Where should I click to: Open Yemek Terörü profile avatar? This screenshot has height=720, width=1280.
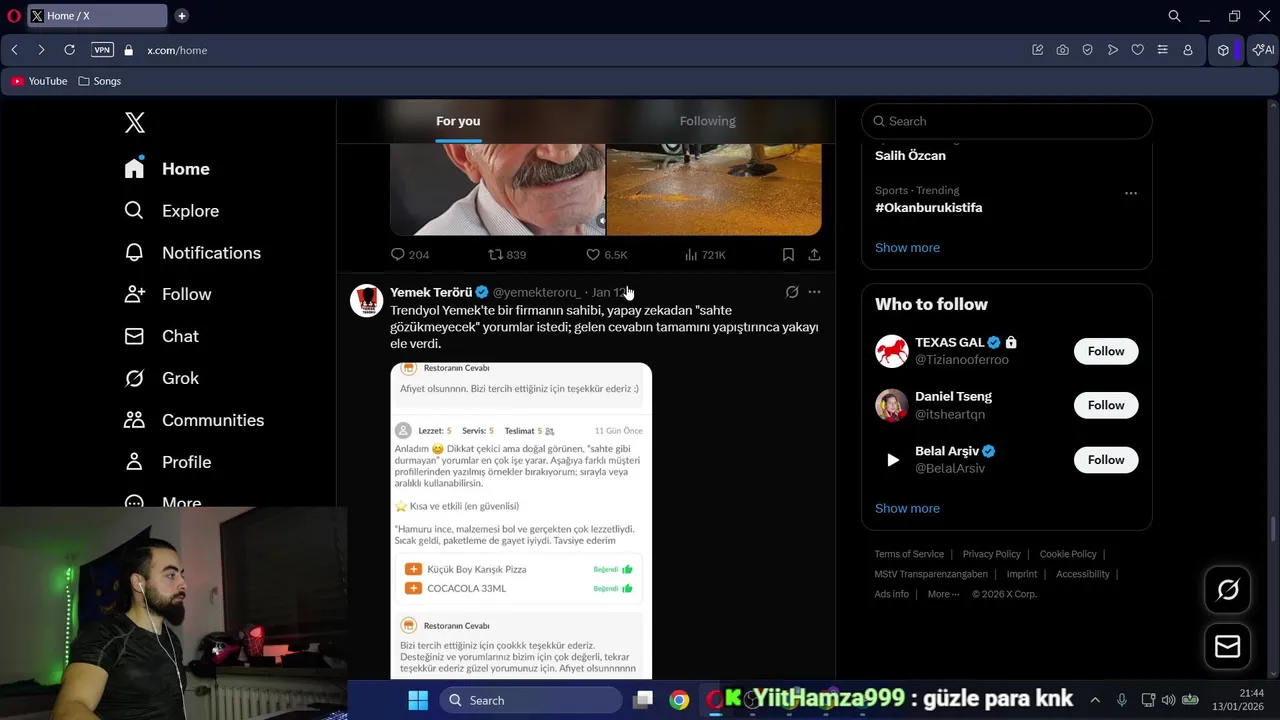coord(367,300)
